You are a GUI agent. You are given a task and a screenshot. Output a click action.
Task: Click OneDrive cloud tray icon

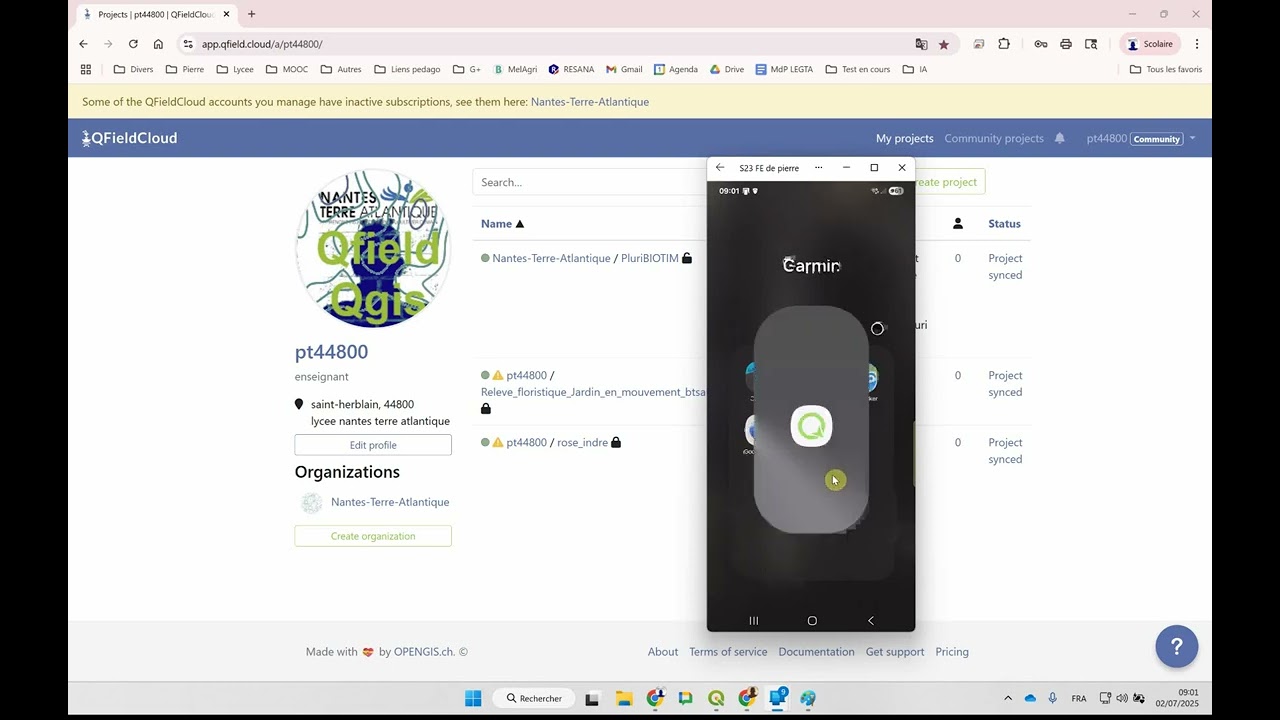pyautogui.click(x=1030, y=698)
